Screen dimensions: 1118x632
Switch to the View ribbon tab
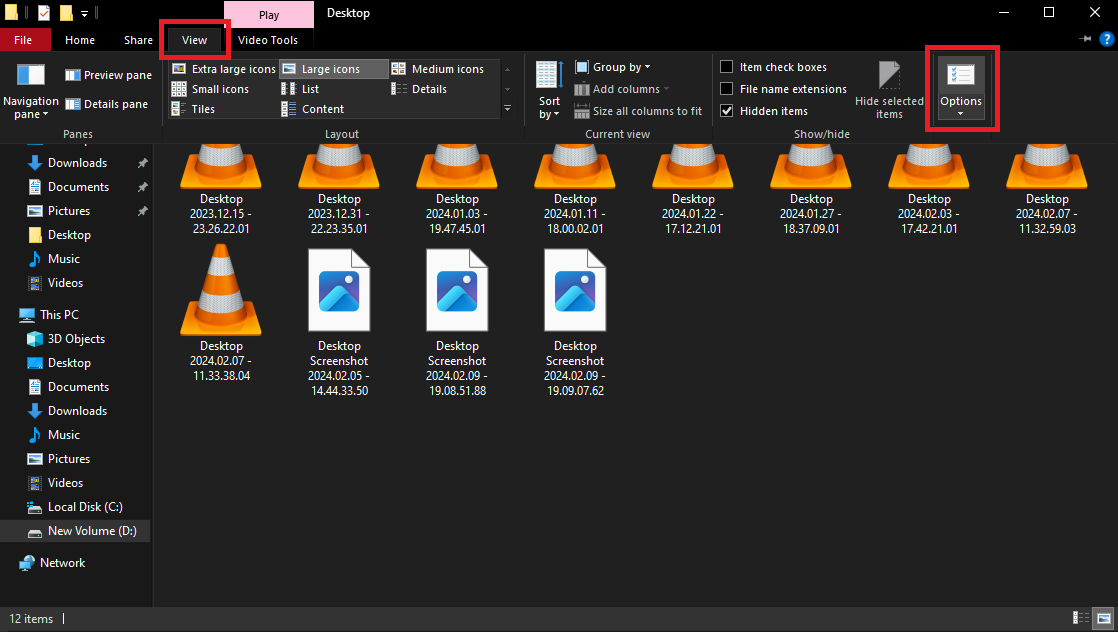pos(195,40)
